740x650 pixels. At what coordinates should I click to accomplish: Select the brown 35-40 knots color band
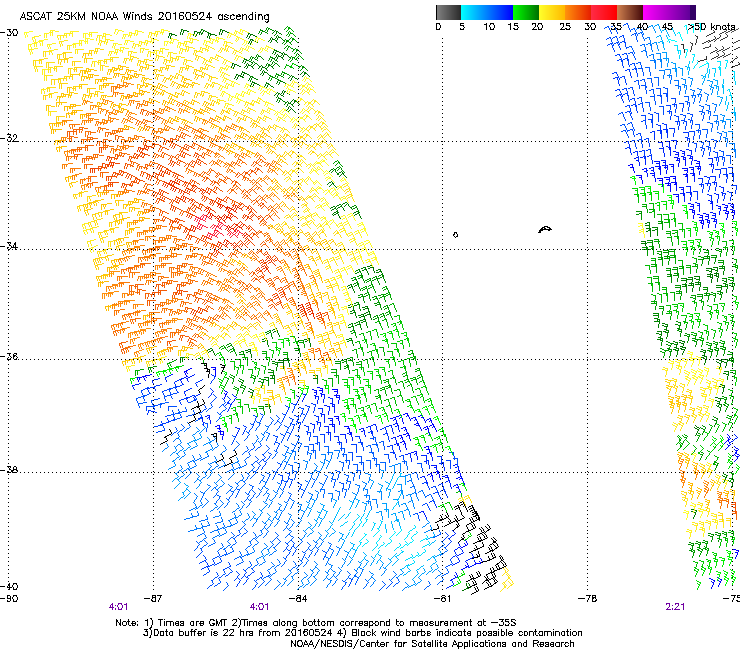630,12
